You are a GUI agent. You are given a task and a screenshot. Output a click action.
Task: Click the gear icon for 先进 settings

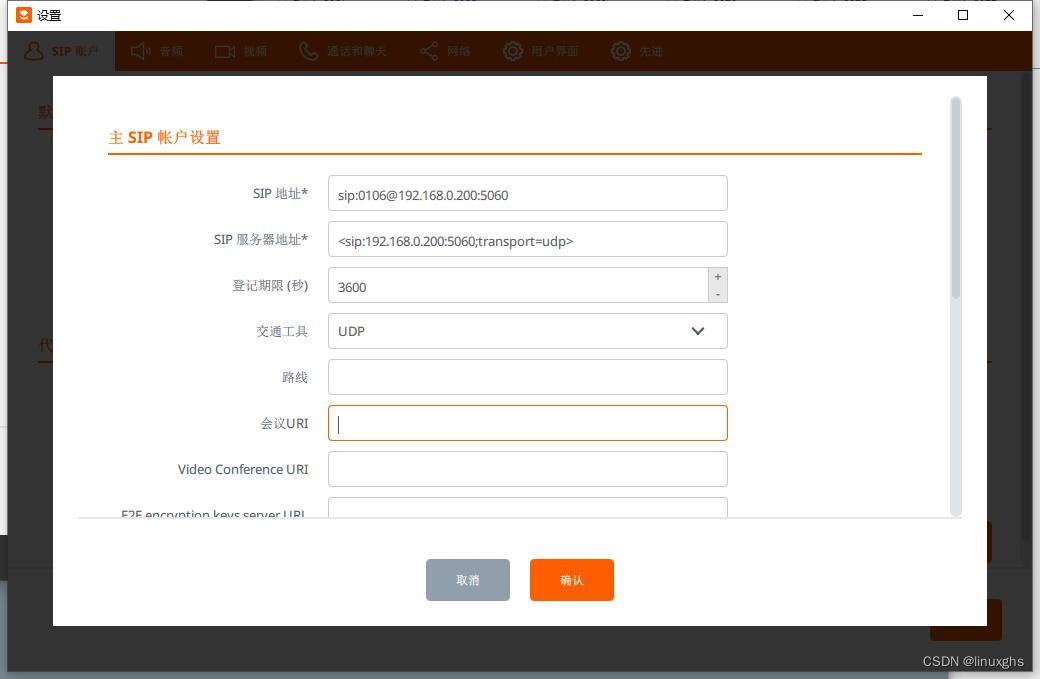point(621,51)
